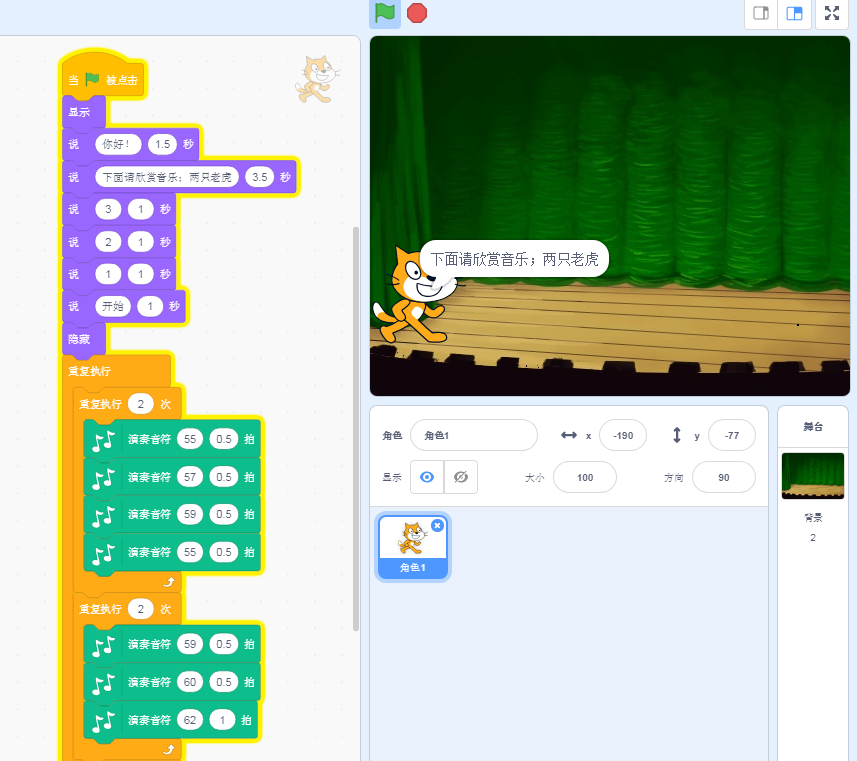This screenshot has height=761, width=857.
Task: Click the say block text field showing 3
Action: [108, 209]
